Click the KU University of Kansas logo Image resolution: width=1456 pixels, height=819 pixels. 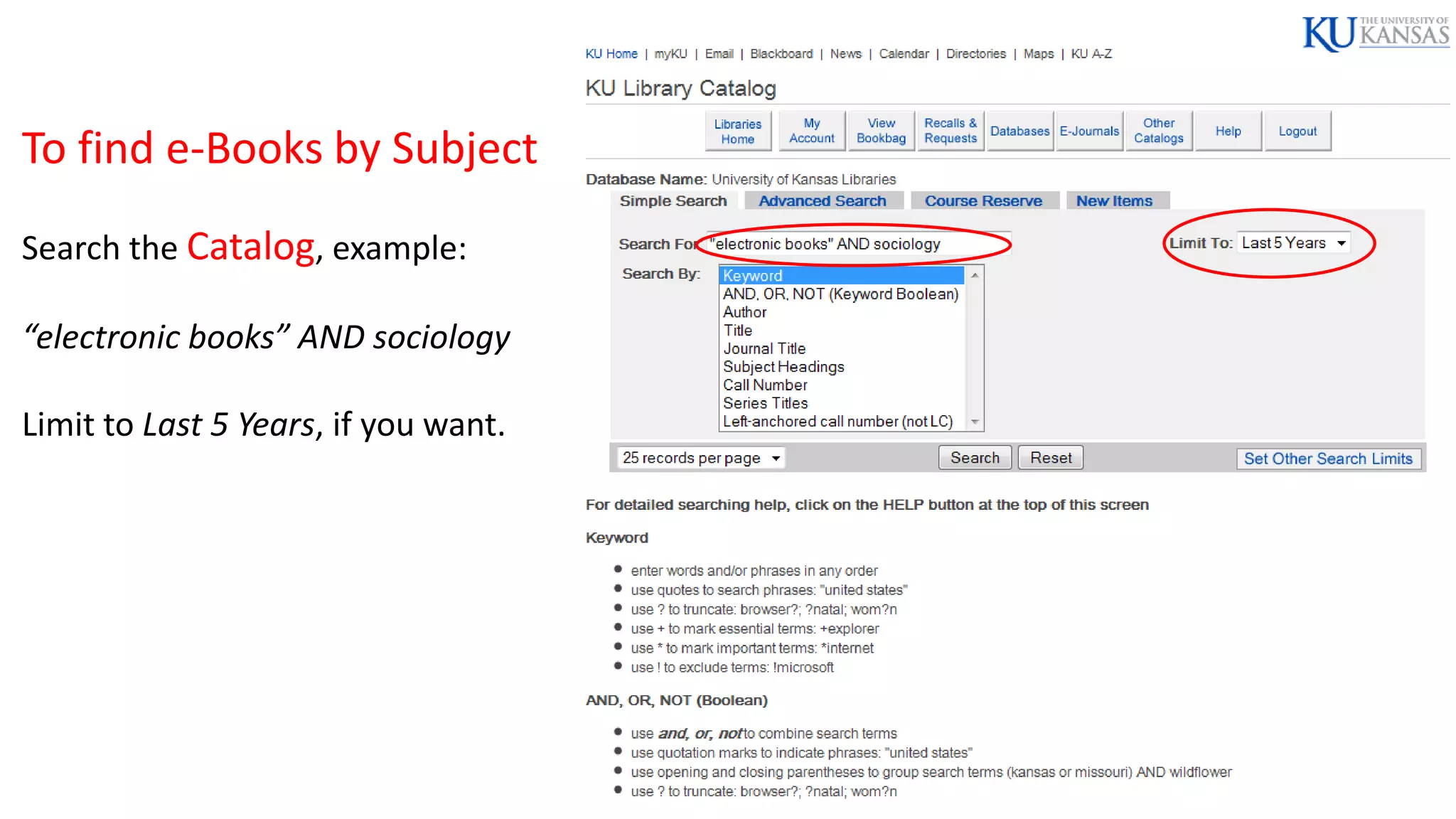[1375, 33]
